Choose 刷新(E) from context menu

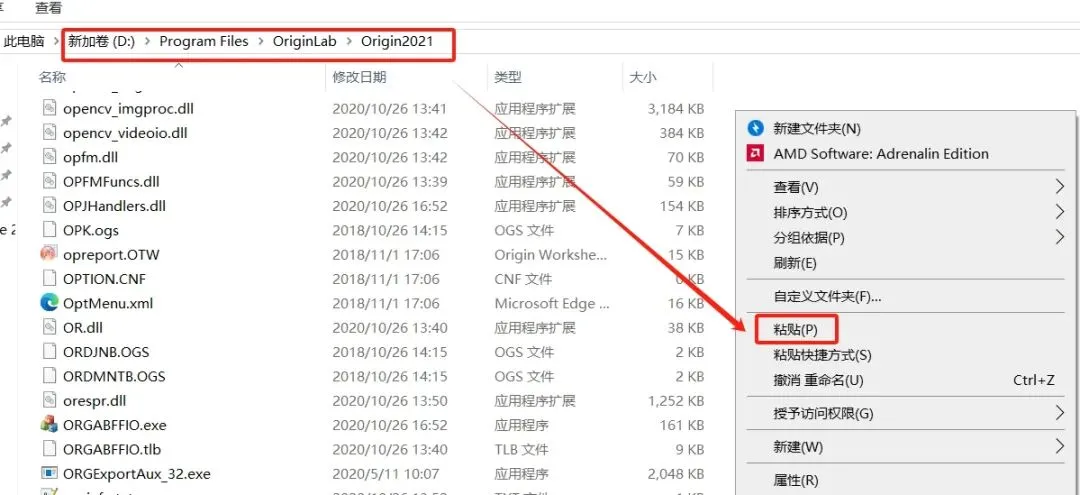click(x=795, y=263)
